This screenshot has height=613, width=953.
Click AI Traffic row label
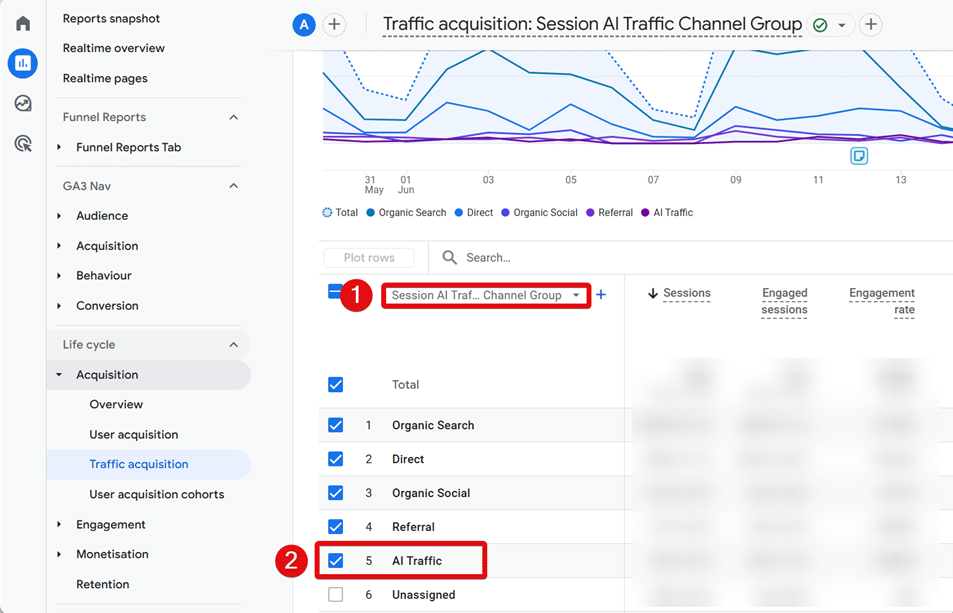pyautogui.click(x=417, y=561)
